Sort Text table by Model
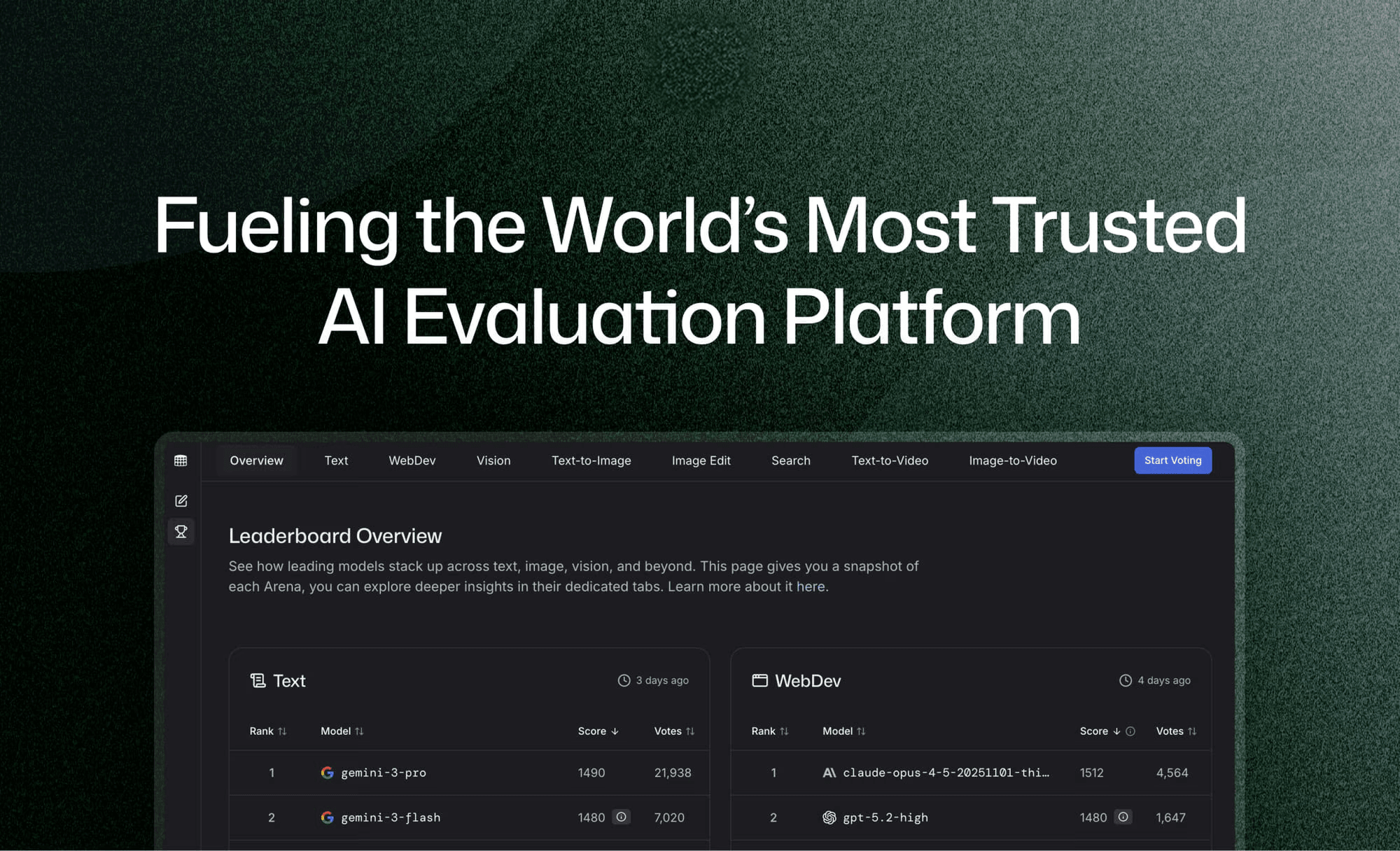This screenshot has width=1400, height=851. [342, 731]
